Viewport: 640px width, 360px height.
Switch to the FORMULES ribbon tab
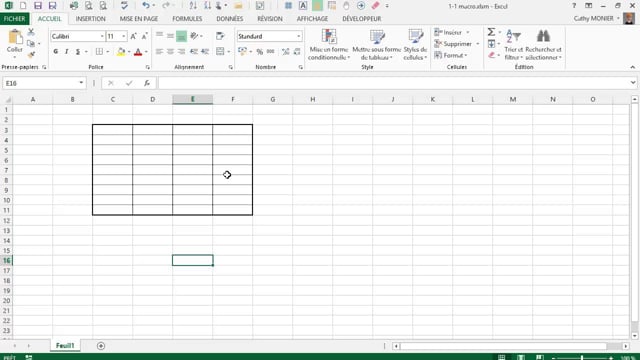(187, 19)
